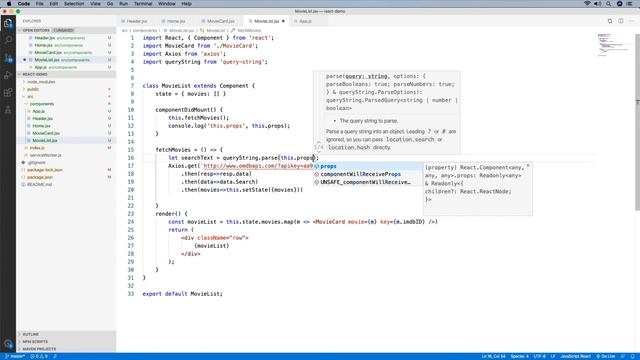Image resolution: width=640 pixels, height=360 pixels.
Task: Open the Search view in the activity bar
Action: tap(8, 40)
